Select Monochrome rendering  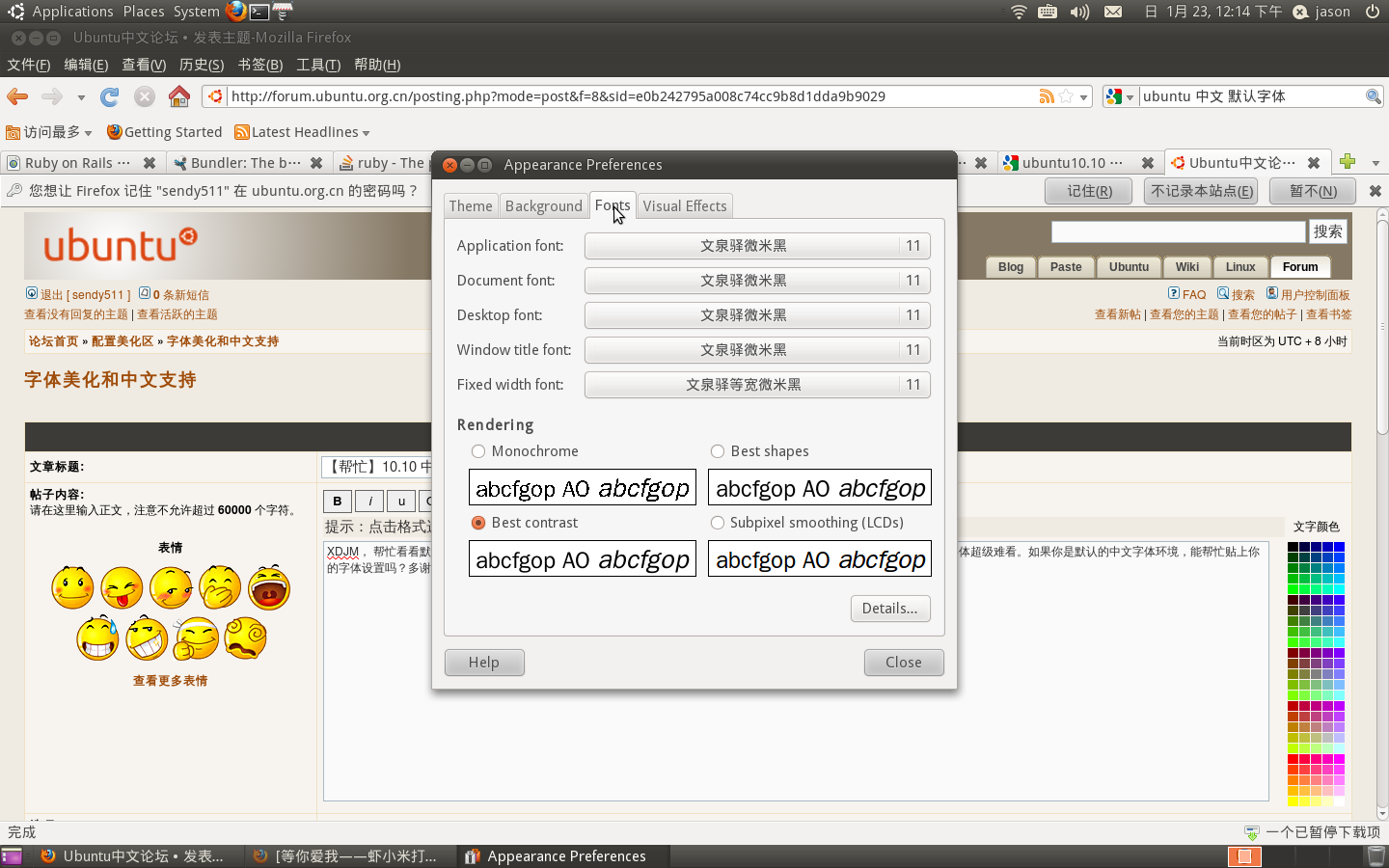pos(525,451)
